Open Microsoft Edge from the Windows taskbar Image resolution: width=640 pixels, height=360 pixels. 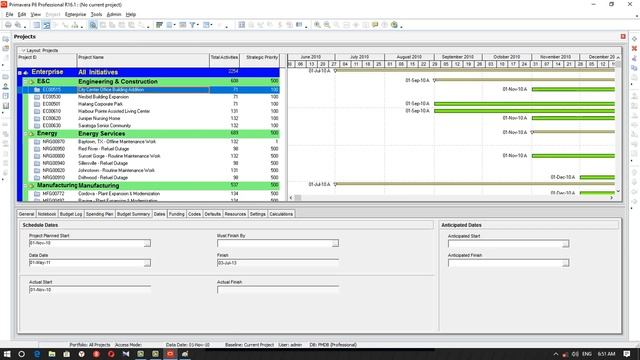37,354
